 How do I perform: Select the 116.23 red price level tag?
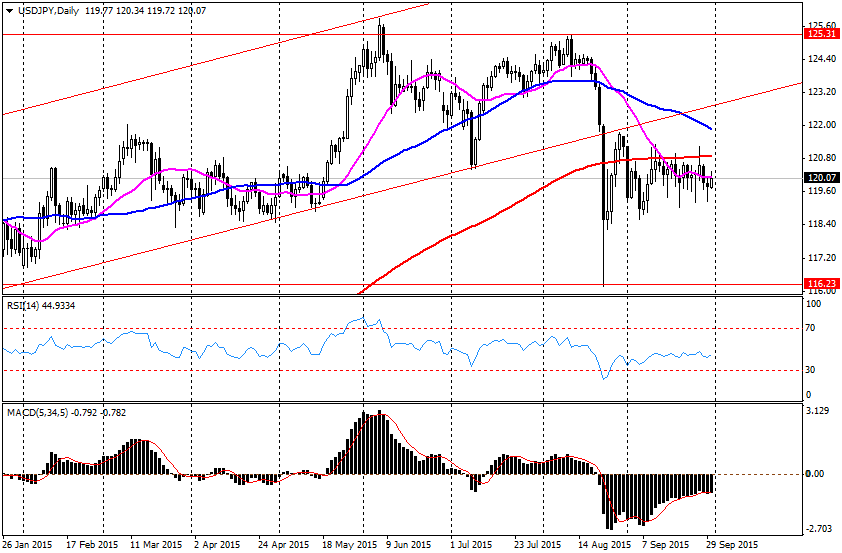[820, 285]
